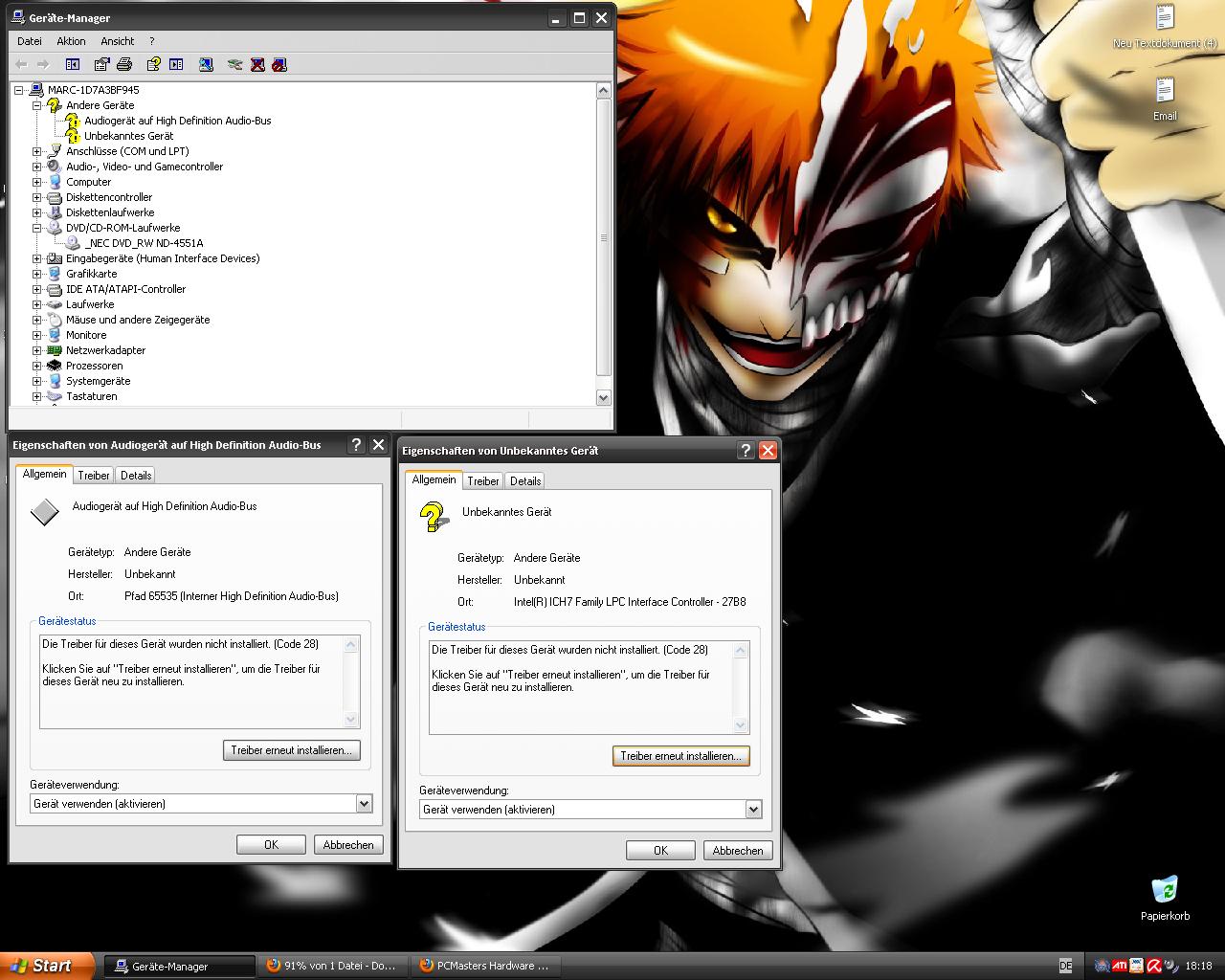Click the help ? button in Audiogerät properties dialog

(356, 444)
